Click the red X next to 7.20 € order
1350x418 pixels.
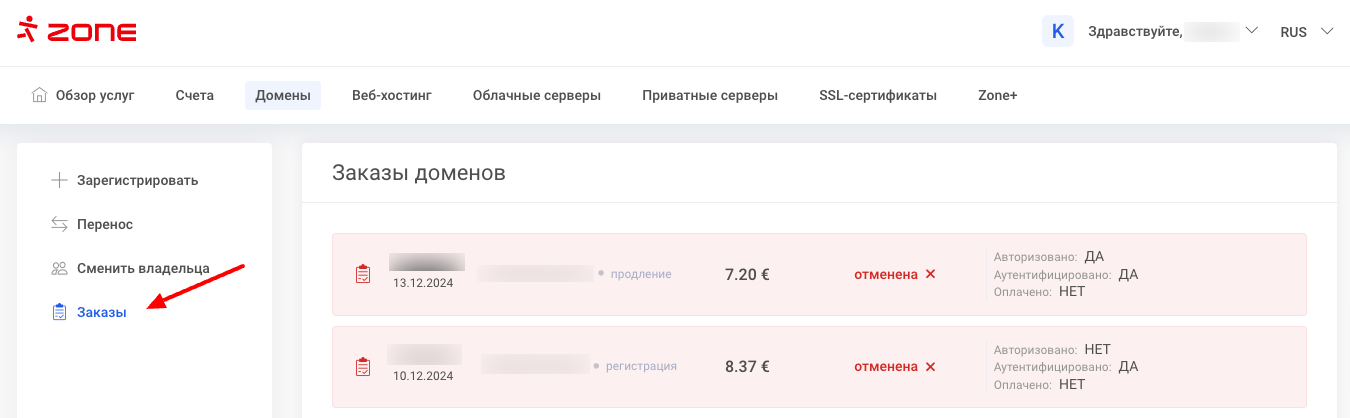coord(930,274)
